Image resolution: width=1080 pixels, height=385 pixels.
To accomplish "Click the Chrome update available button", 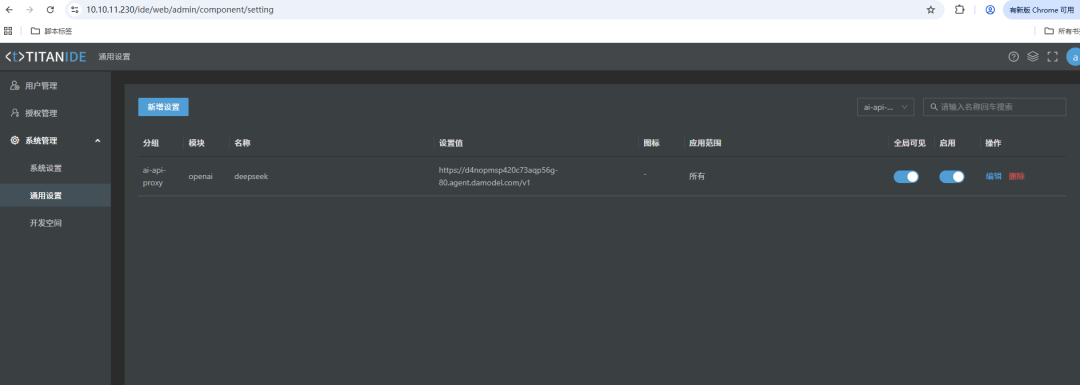I will tap(1041, 10).
